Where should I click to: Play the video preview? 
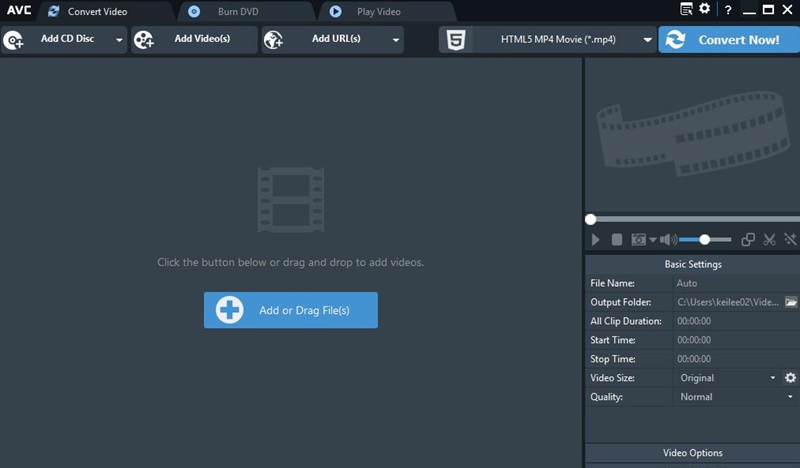[595, 239]
